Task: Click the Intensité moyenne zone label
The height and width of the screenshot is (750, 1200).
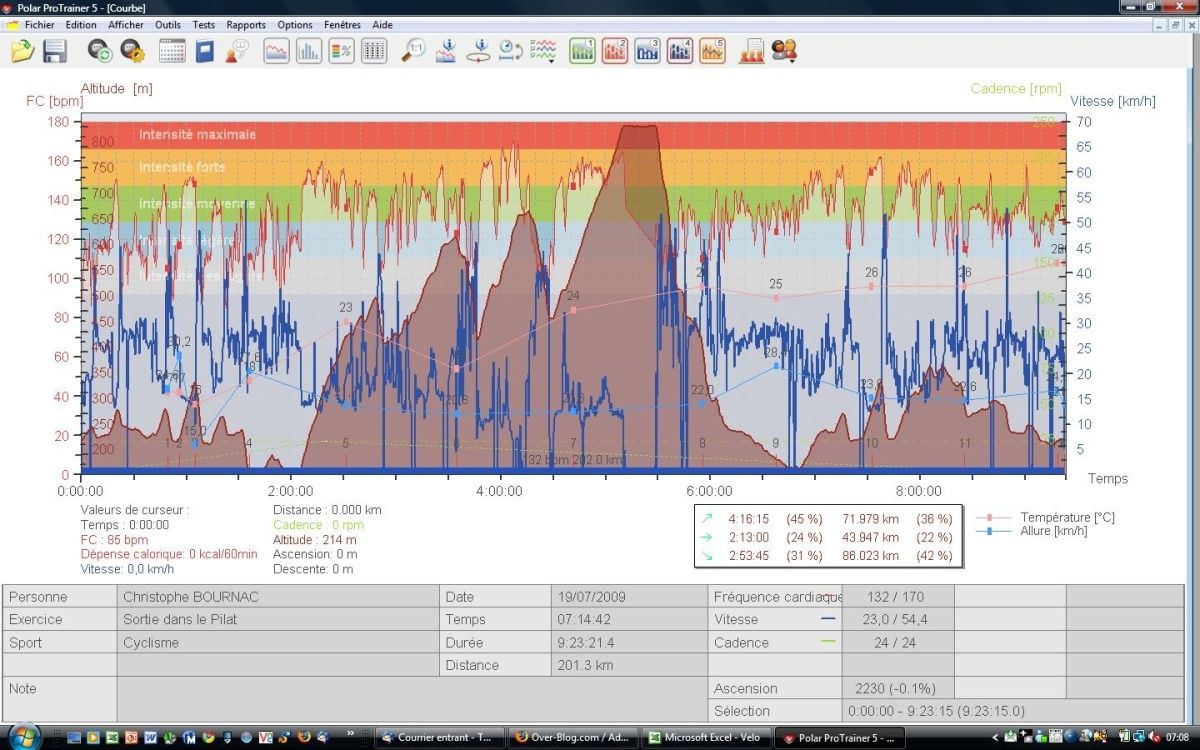Action: coord(197,203)
